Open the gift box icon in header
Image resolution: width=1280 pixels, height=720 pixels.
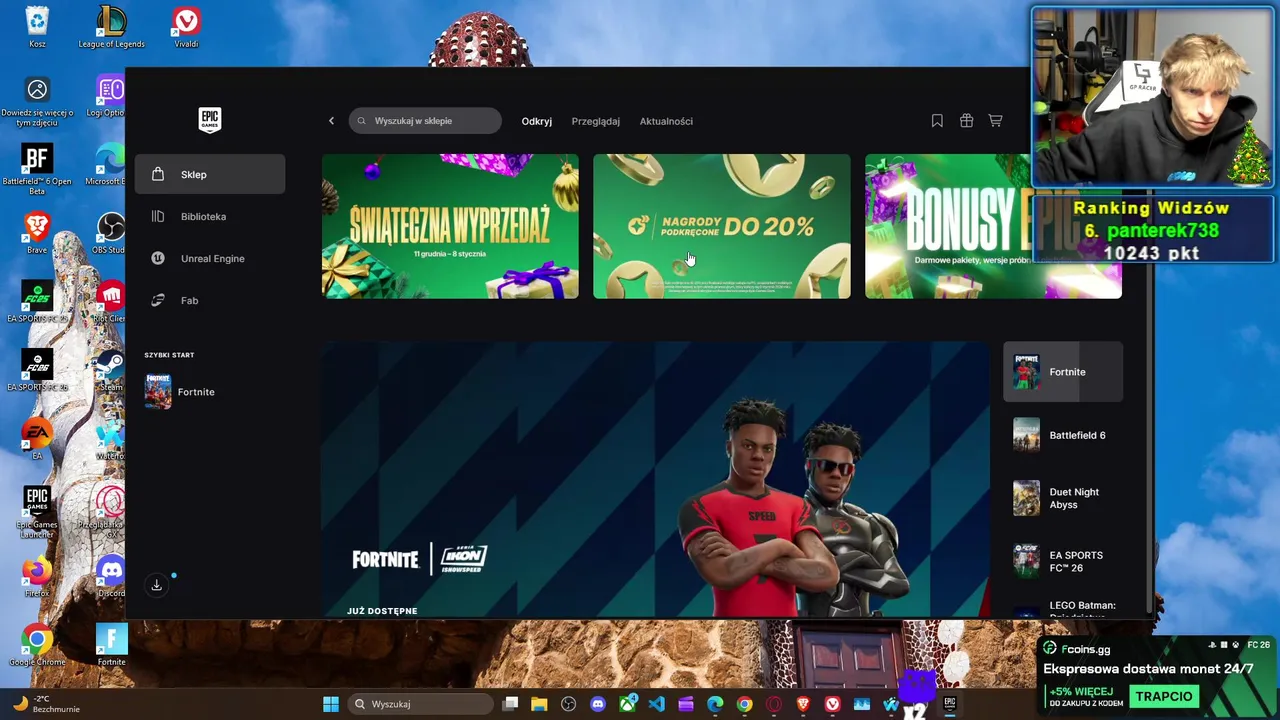coord(966,121)
